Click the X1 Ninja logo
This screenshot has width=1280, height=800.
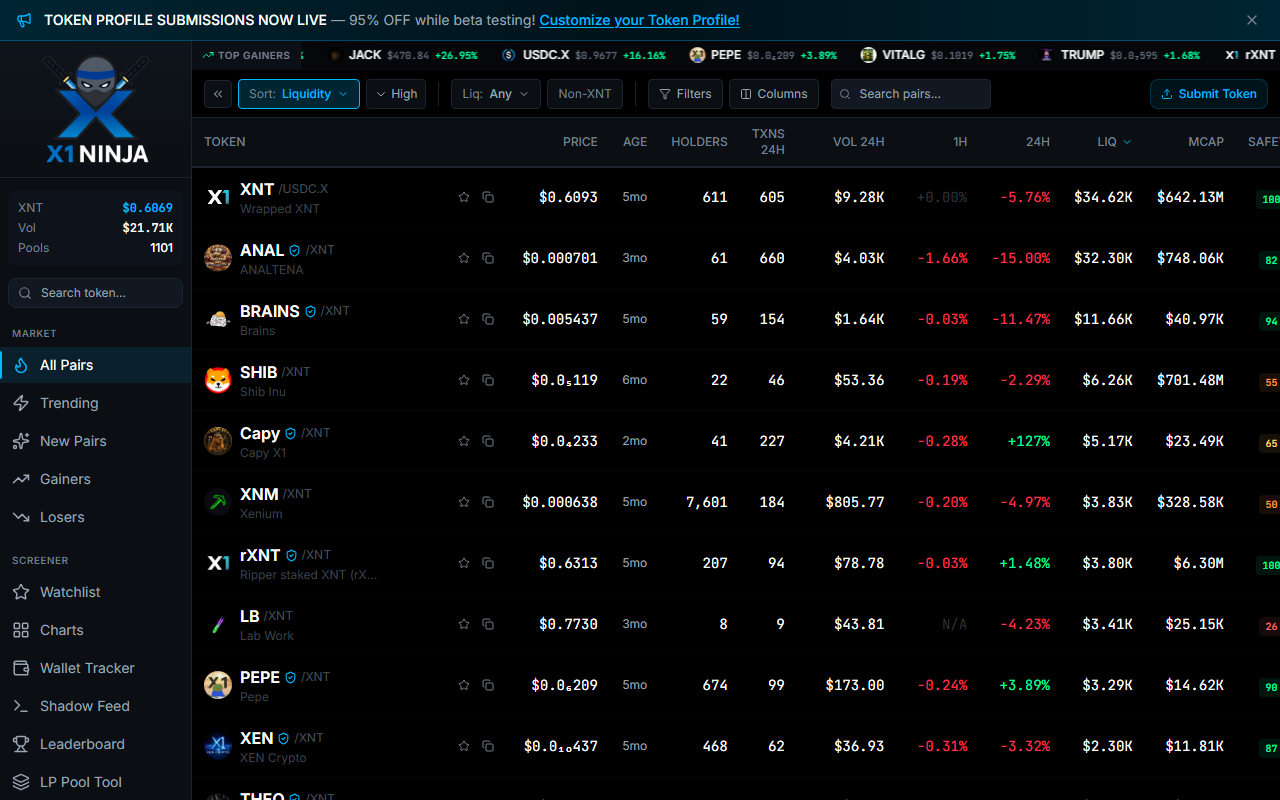97,111
